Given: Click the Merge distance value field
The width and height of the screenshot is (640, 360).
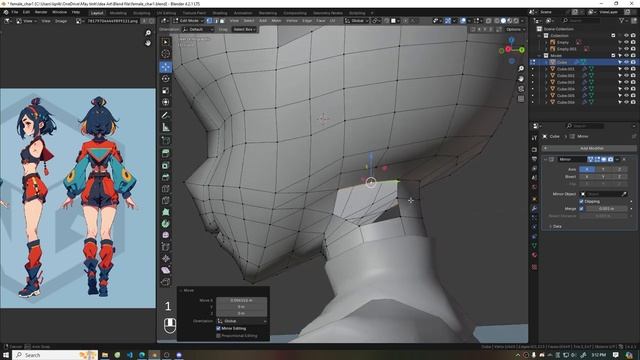Looking at the screenshot, I should coord(606,209).
